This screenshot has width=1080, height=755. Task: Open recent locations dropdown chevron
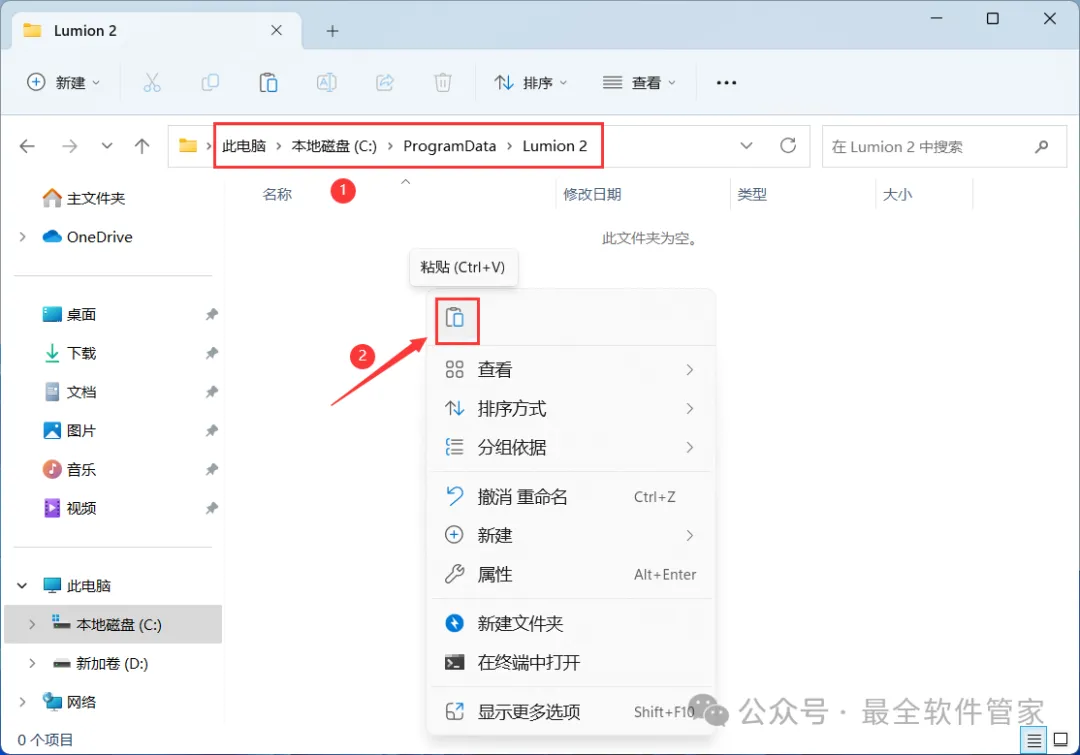[x=107, y=146]
